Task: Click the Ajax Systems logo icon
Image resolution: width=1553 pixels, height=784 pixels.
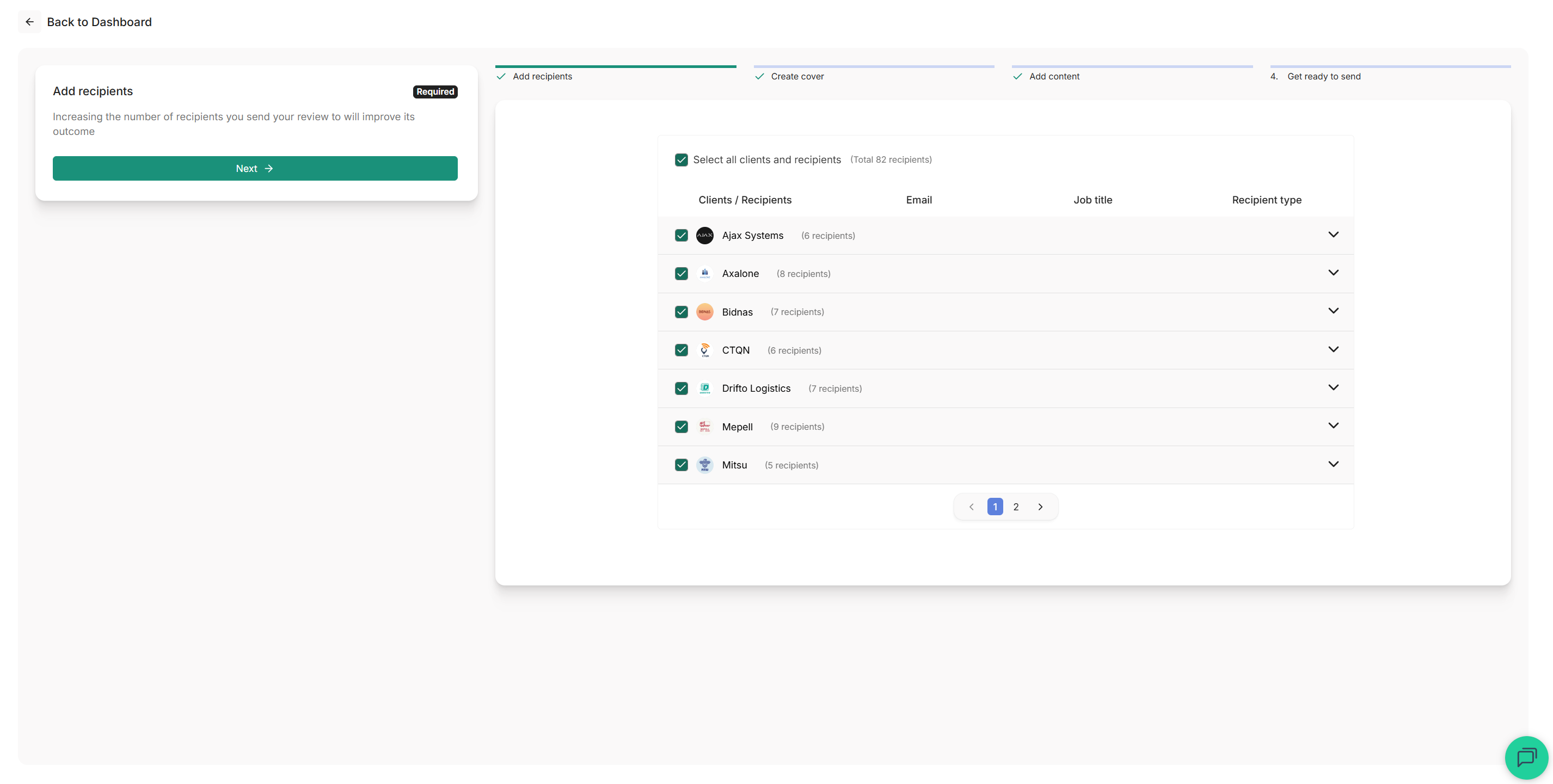Action: pyautogui.click(x=704, y=236)
